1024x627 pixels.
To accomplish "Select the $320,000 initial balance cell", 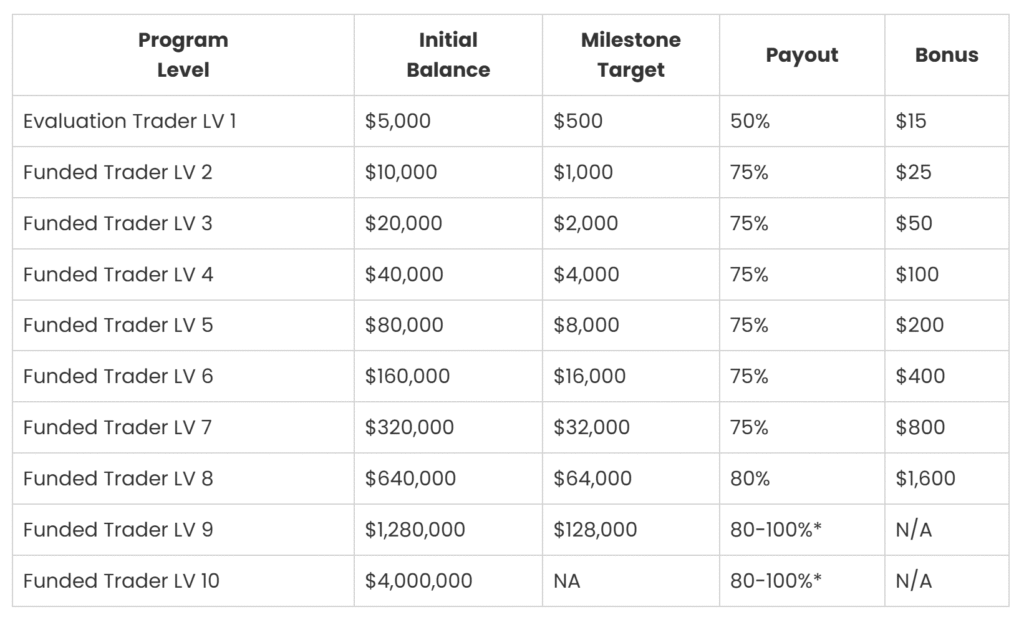I will pyautogui.click(x=448, y=427).
